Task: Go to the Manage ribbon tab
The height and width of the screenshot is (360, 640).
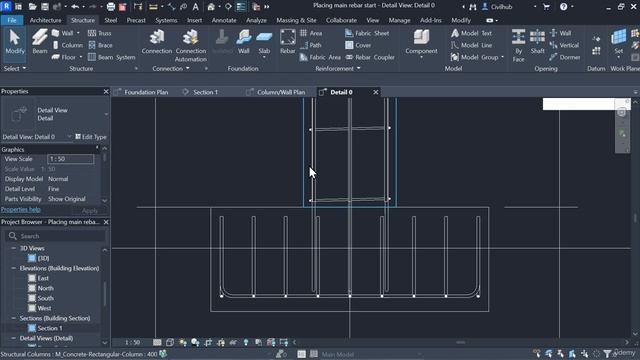Action: click(x=399, y=20)
